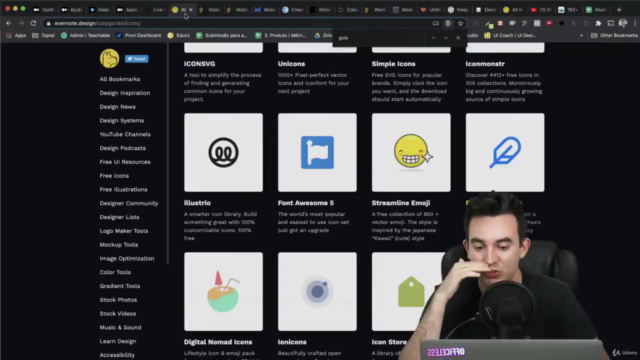Click the find-in-page search field
640x360 pixels.
tap(380, 38)
